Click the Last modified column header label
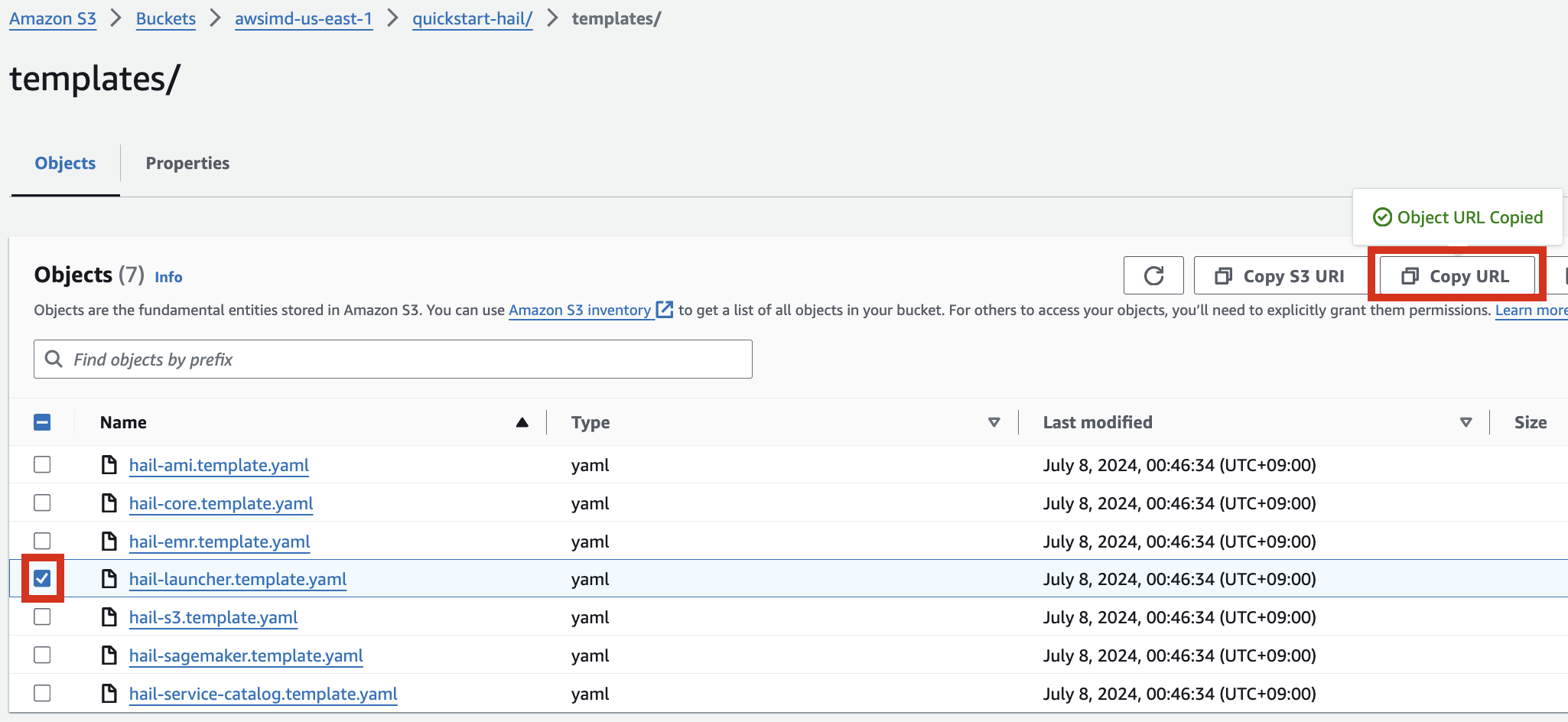The width and height of the screenshot is (1568, 722). 1098,422
